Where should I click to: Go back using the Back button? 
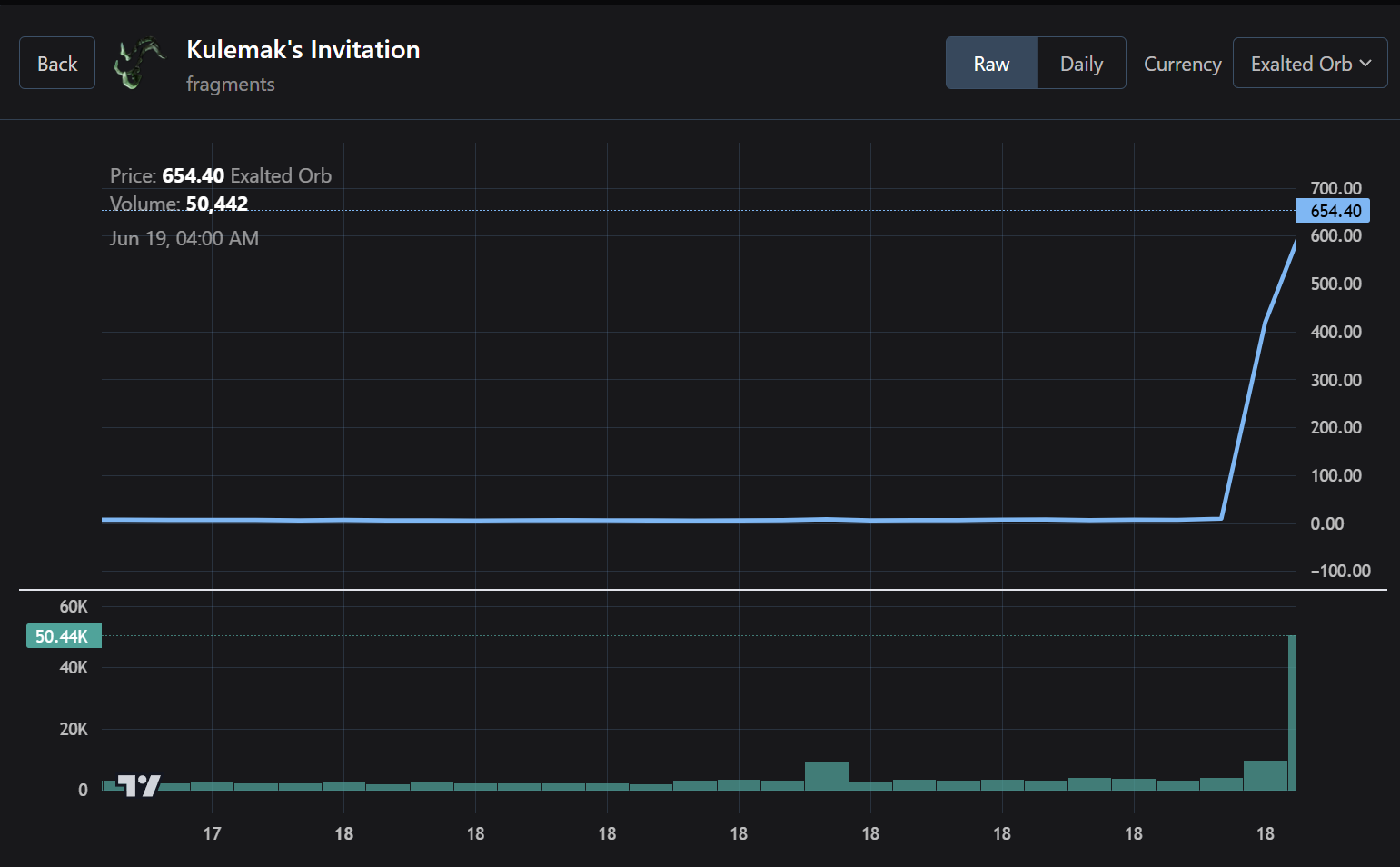[x=57, y=63]
